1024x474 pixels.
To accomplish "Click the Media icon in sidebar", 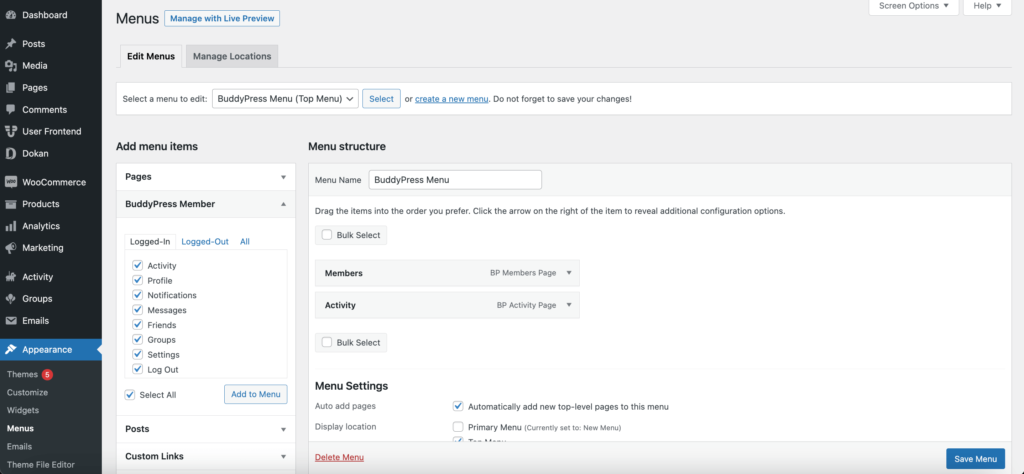I will [11, 66].
